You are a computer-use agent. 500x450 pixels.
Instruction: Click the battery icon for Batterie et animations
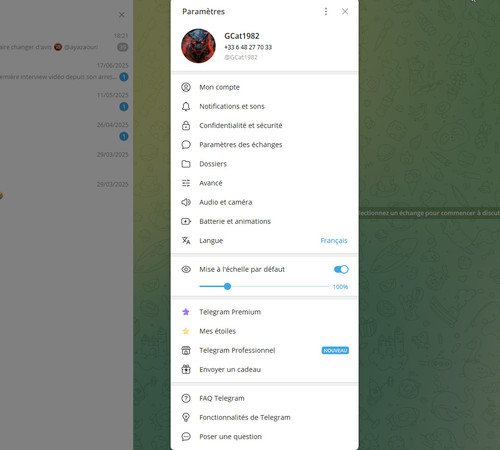click(186, 221)
